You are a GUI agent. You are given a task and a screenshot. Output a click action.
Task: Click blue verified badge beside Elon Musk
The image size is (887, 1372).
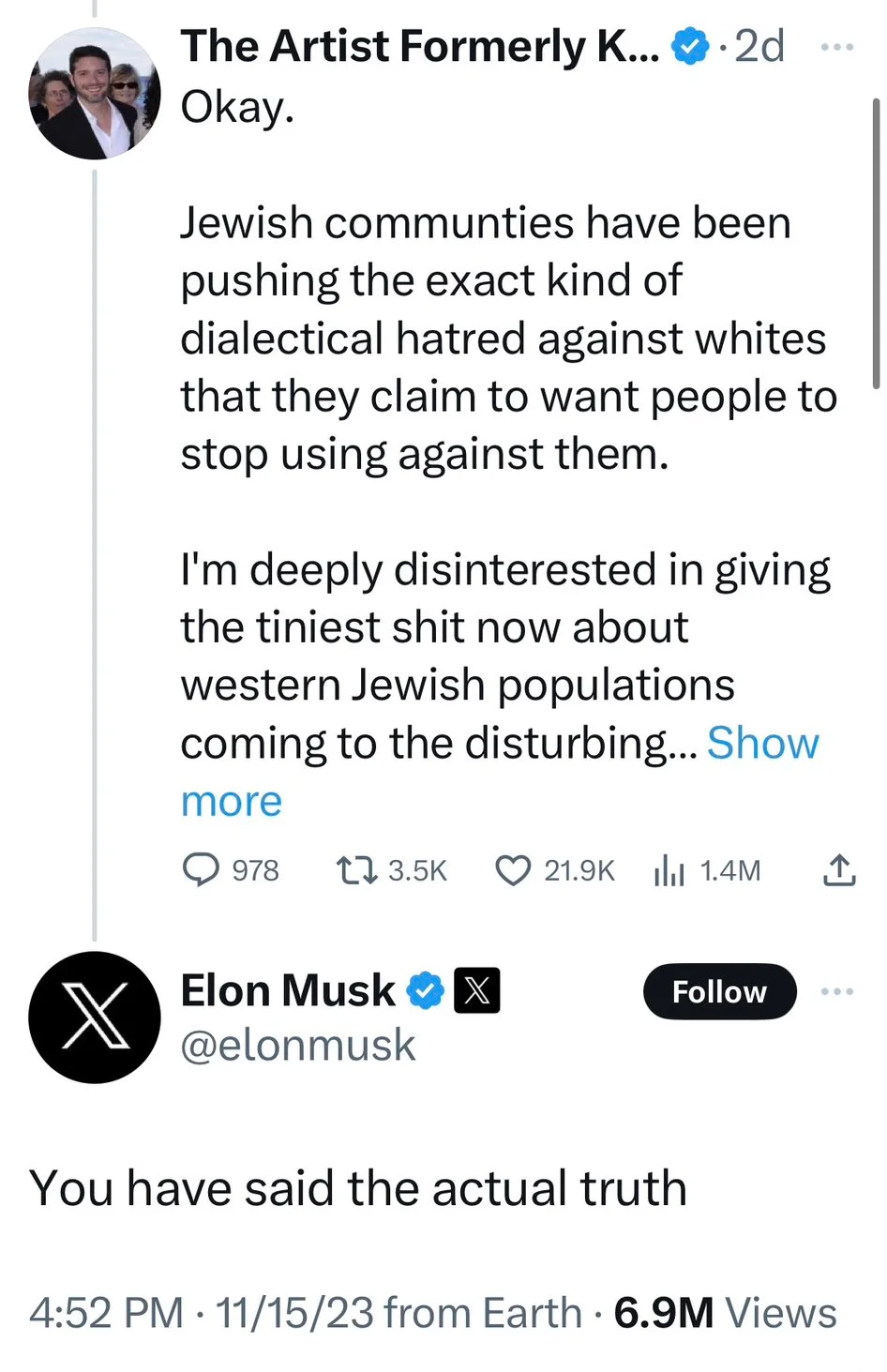(x=426, y=990)
